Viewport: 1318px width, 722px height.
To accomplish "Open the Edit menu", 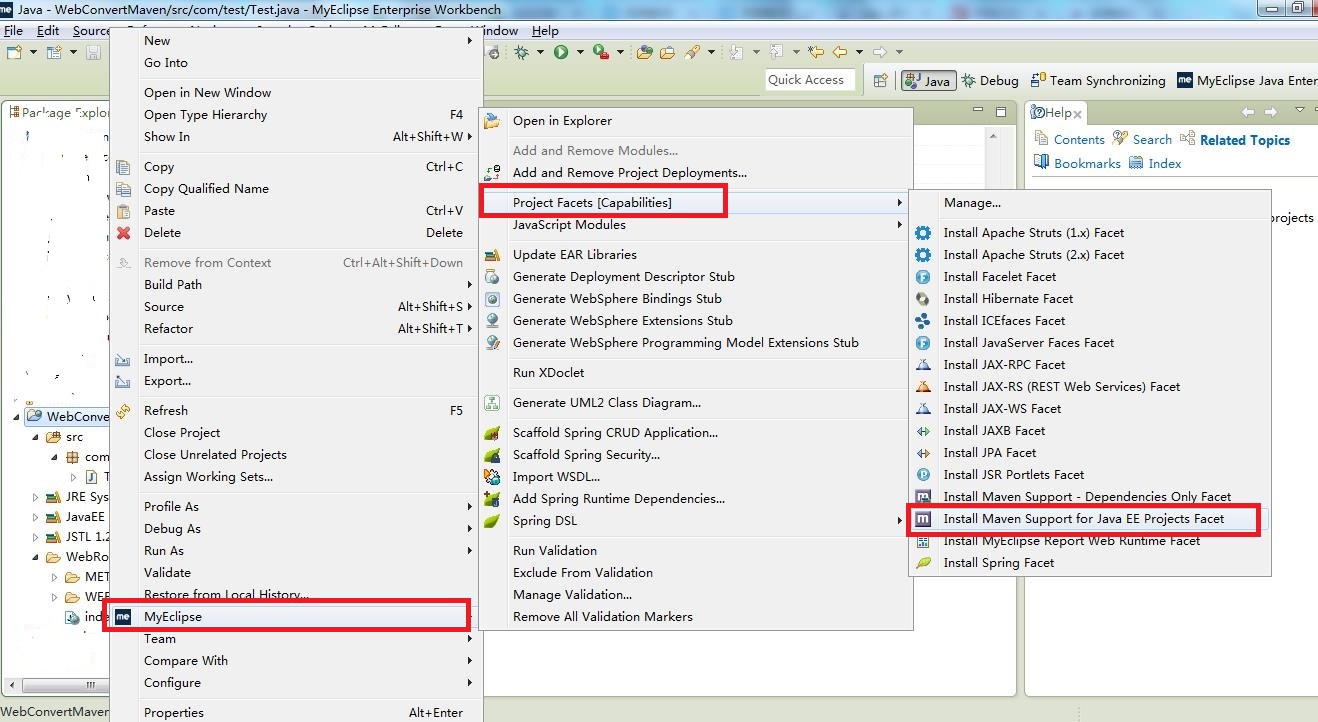I will [x=48, y=31].
